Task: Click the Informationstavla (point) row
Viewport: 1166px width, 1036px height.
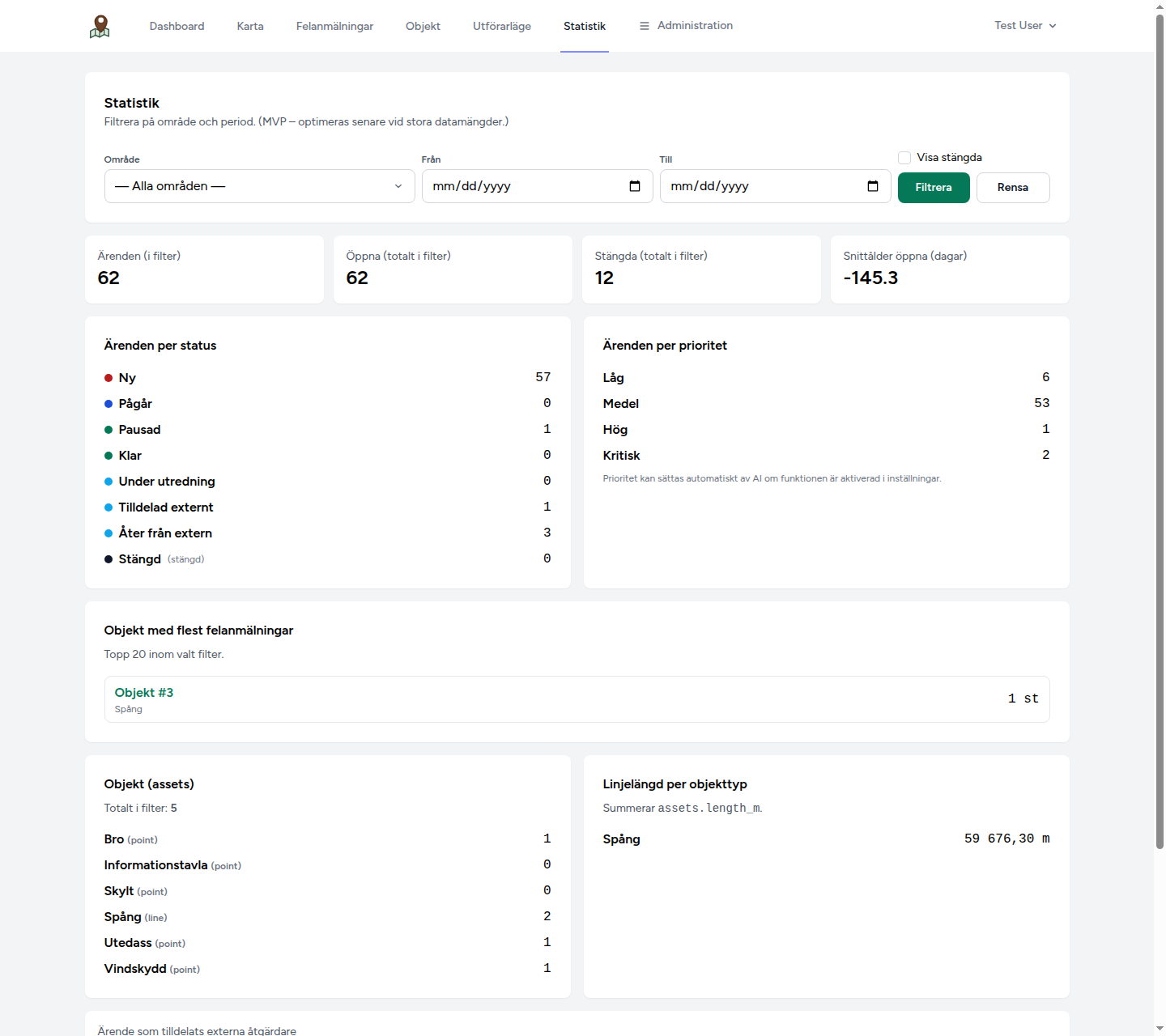Action: tap(328, 865)
